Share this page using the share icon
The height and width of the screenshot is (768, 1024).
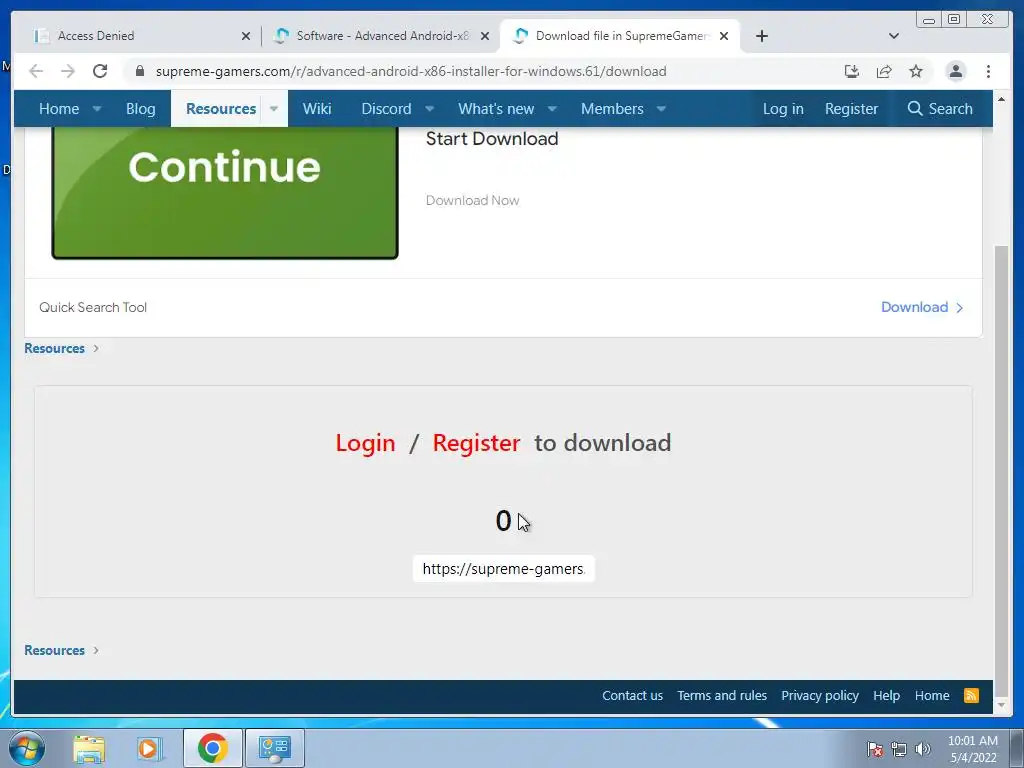(x=884, y=71)
